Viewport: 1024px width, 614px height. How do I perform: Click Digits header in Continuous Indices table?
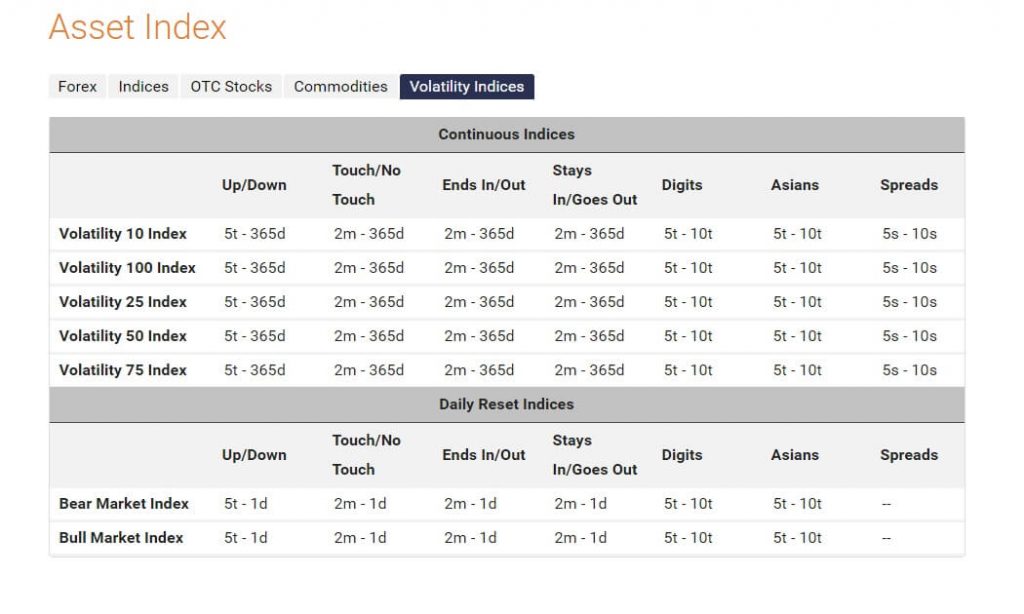682,186
